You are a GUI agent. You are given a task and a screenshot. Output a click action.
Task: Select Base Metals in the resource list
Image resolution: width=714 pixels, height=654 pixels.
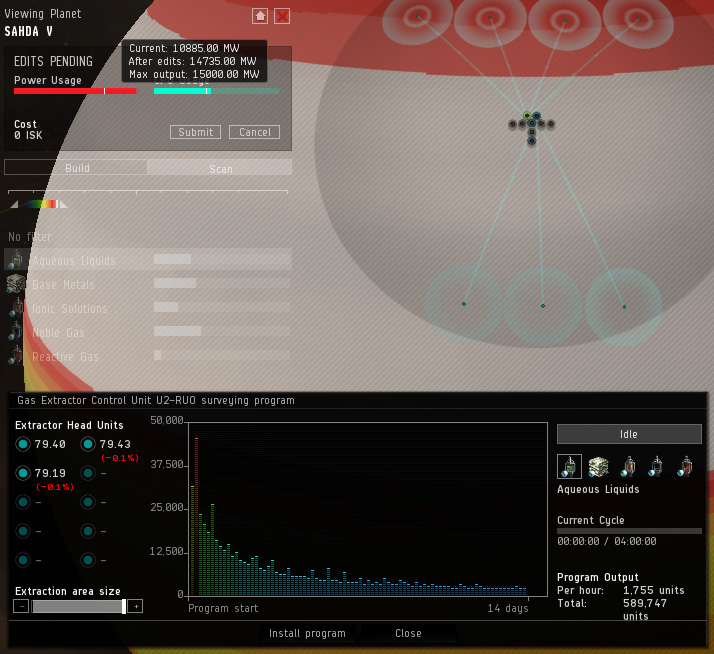coord(148,284)
